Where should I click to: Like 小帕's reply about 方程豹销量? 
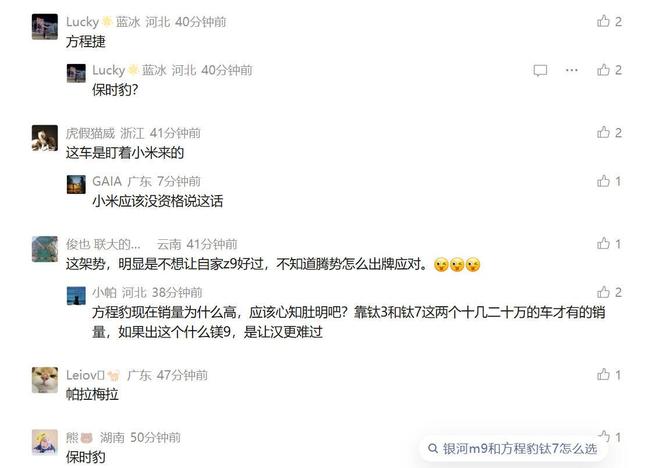[x=603, y=292]
